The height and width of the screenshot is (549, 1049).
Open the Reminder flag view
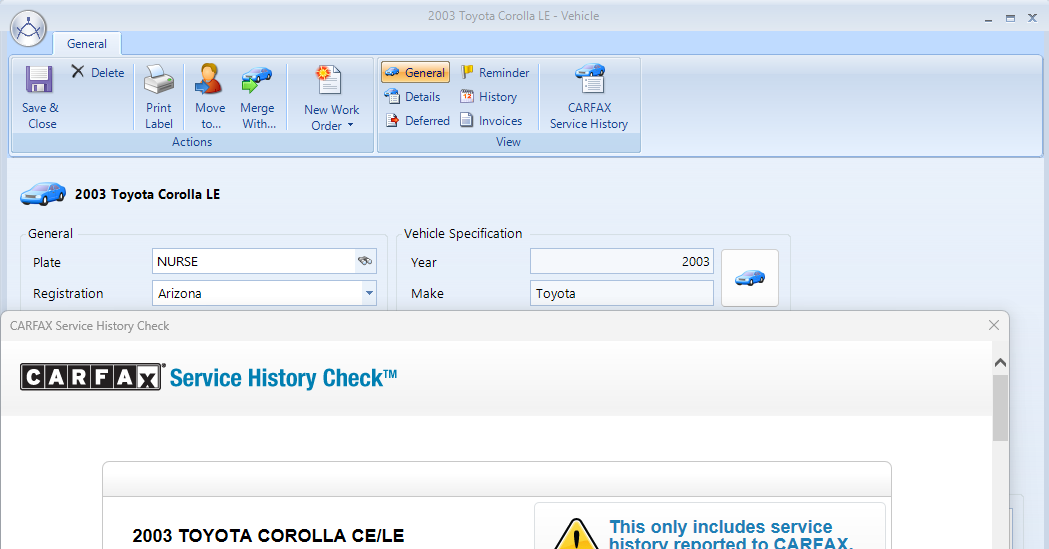tap(495, 72)
